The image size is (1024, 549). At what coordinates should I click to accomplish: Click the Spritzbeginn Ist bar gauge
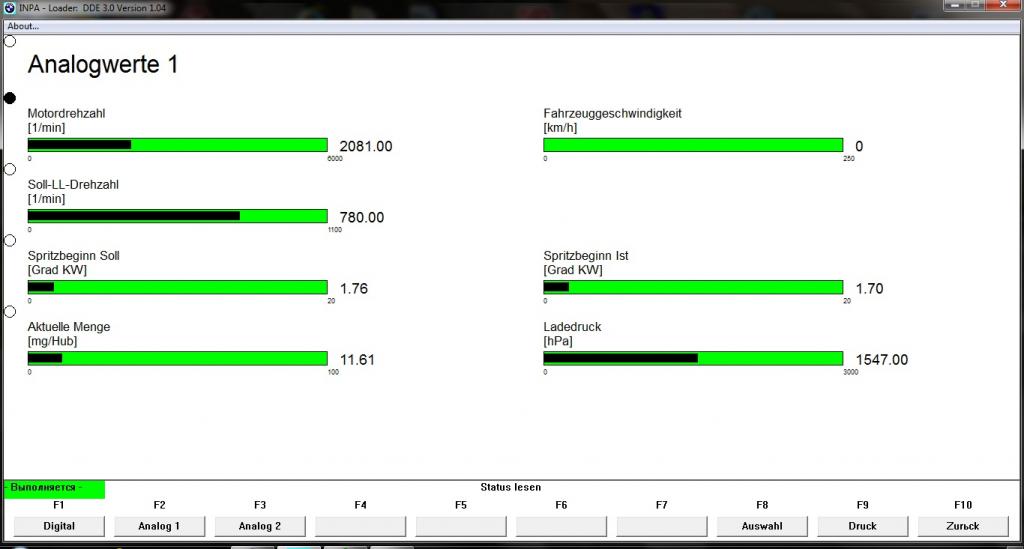(x=694, y=287)
